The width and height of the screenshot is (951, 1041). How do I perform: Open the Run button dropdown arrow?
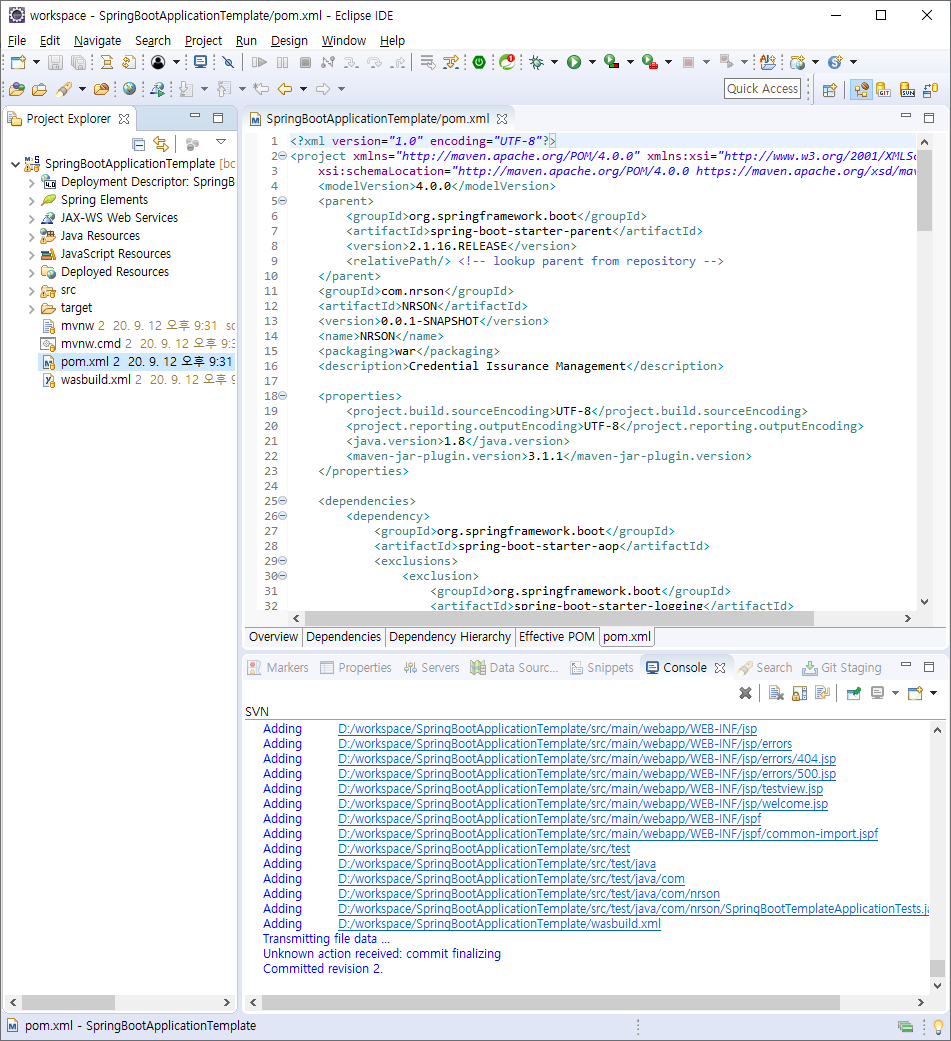click(592, 62)
